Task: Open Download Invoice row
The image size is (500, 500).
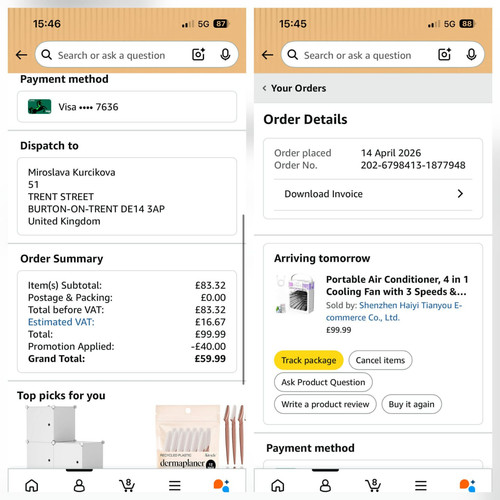Action: point(373,194)
